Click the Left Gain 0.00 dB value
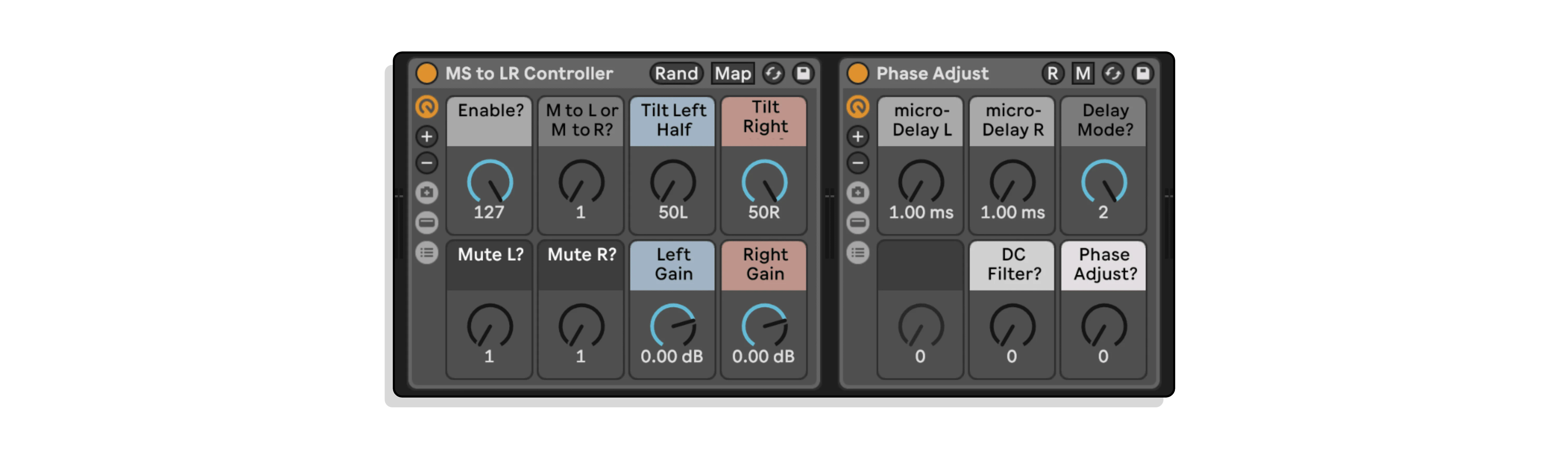The height and width of the screenshot is (449, 1568). point(671,357)
